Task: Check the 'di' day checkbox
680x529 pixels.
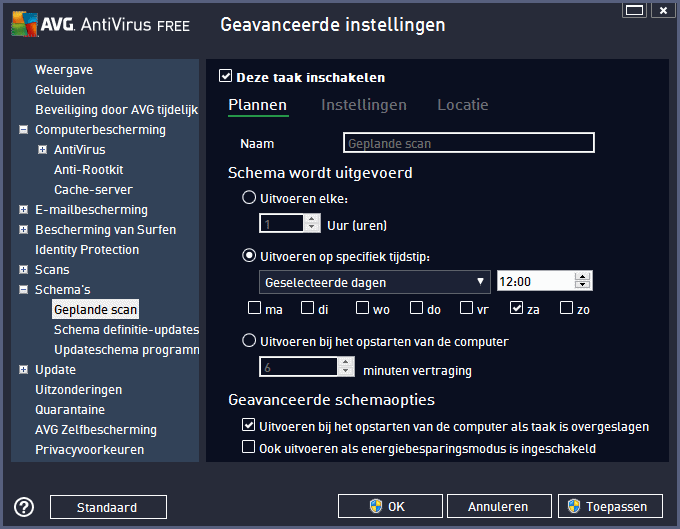Action: pos(307,308)
